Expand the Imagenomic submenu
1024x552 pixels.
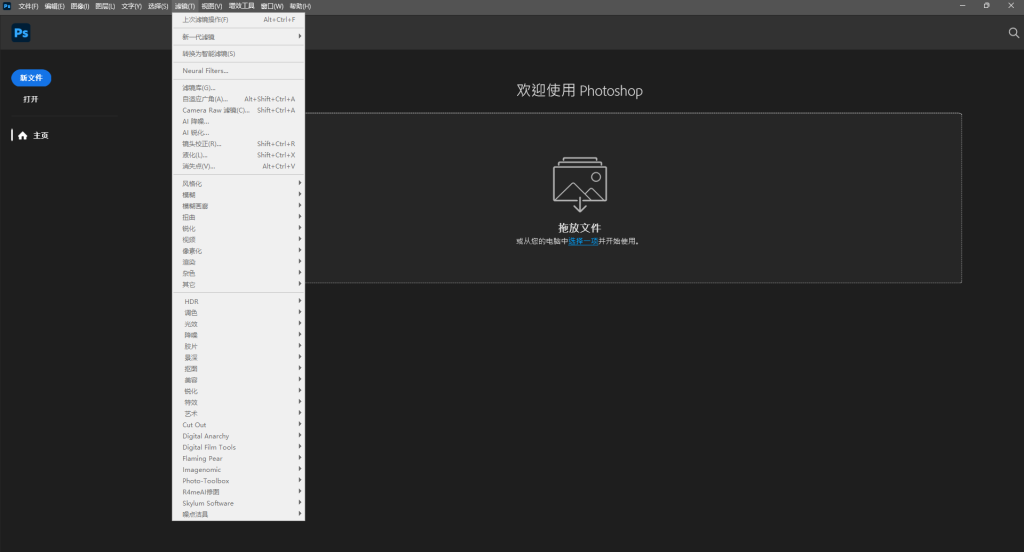[238, 470]
